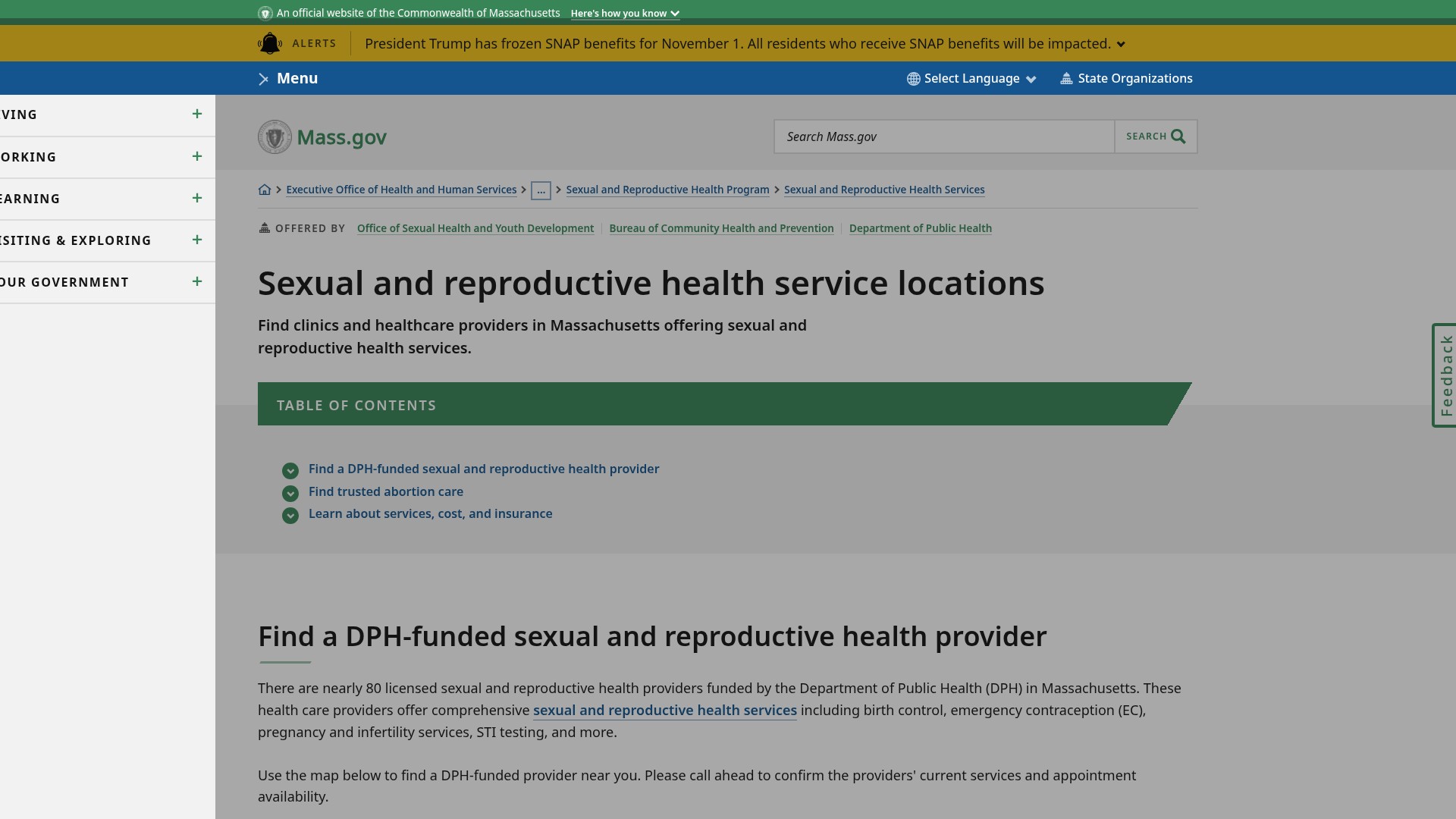Jump to Find a DPH-funded provider section
The height and width of the screenshot is (819, 1456).
pos(484,469)
